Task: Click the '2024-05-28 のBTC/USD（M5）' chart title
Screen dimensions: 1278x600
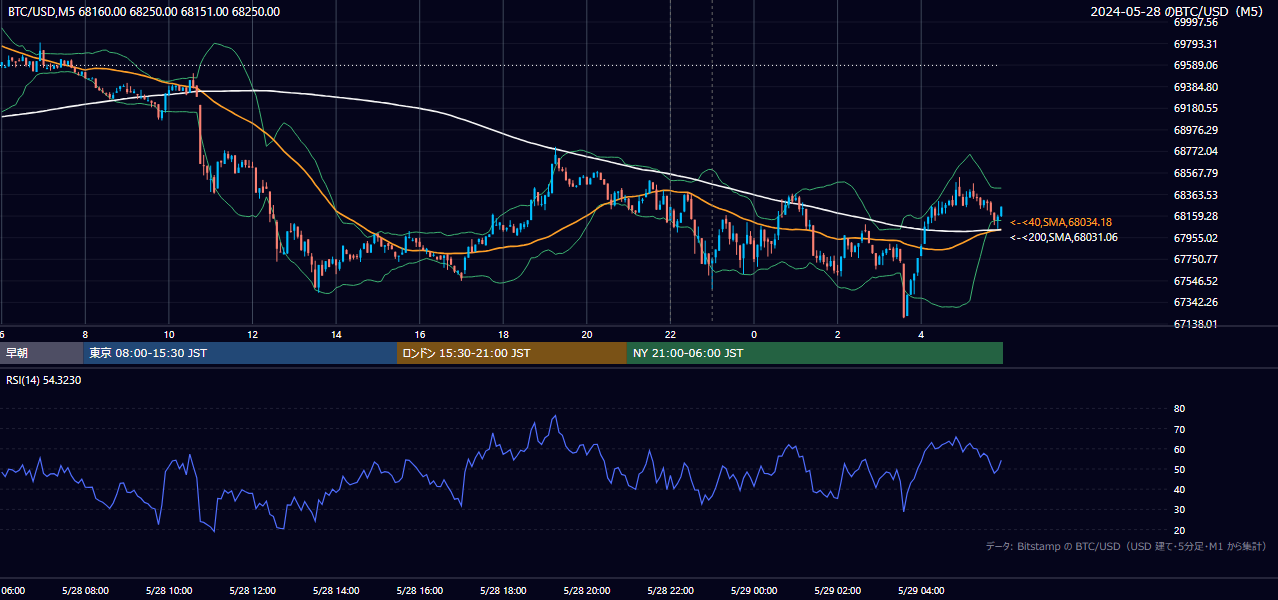Action: click(1179, 12)
